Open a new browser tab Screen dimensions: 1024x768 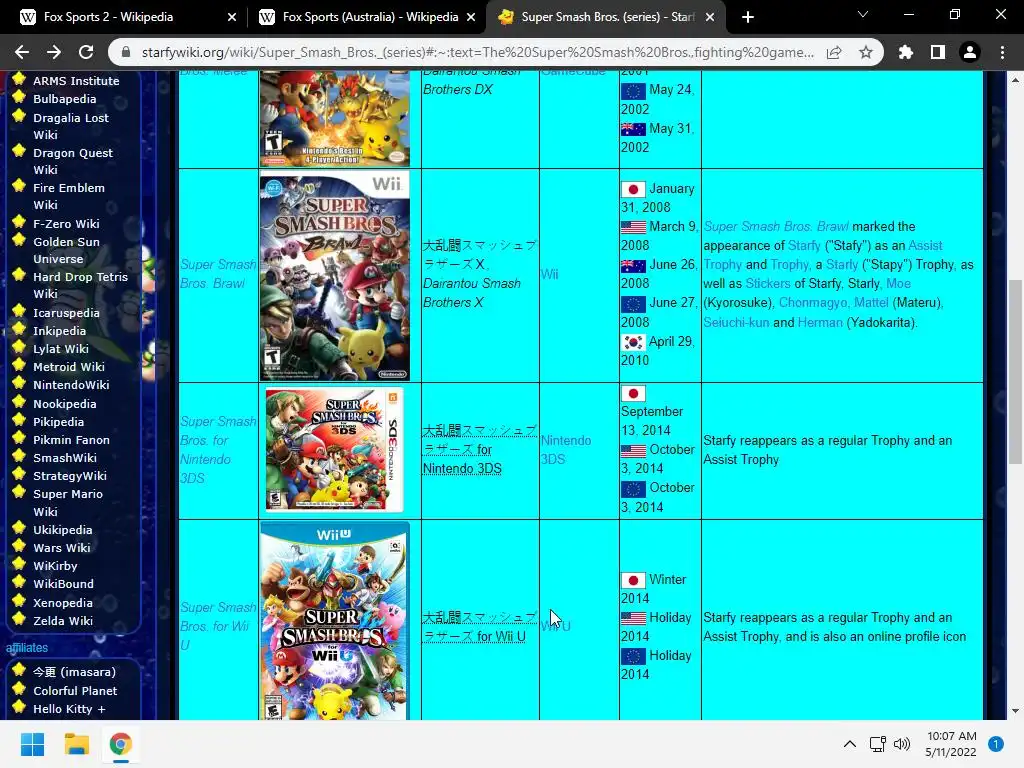click(x=748, y=17)
